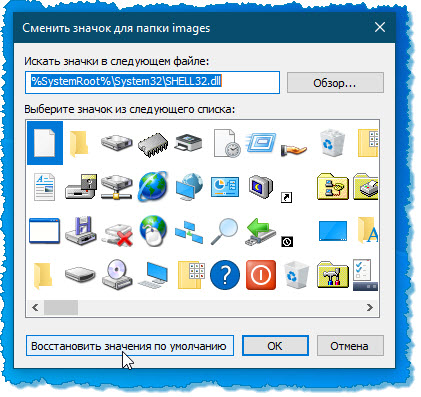Select the document with clock icon
Screen dimensions: 421x397
pyautogui.click(x=227, y=143)
